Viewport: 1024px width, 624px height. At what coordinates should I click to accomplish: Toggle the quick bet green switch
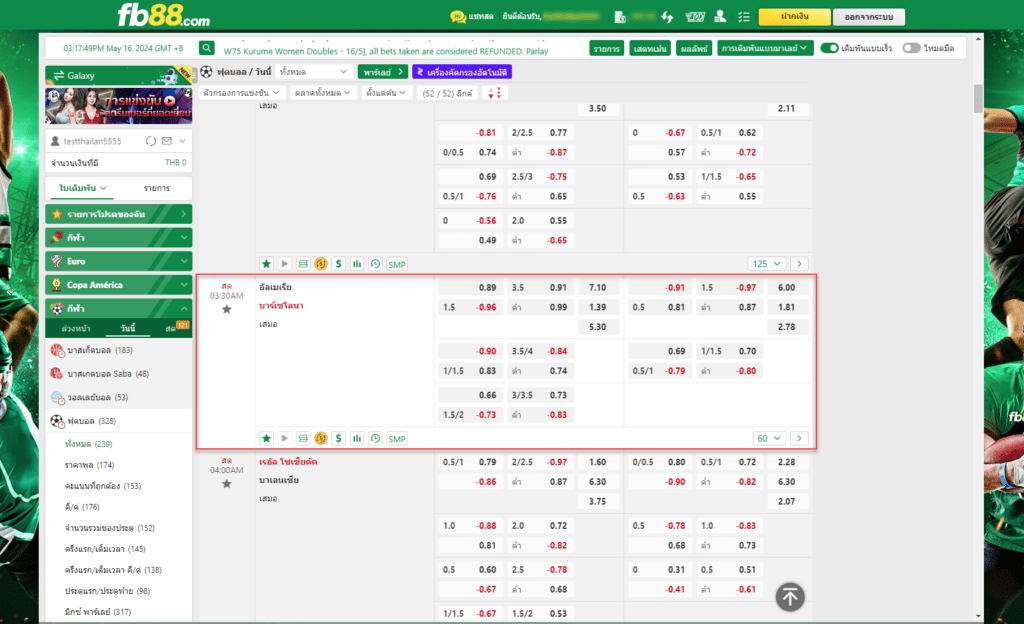[829, 48]
